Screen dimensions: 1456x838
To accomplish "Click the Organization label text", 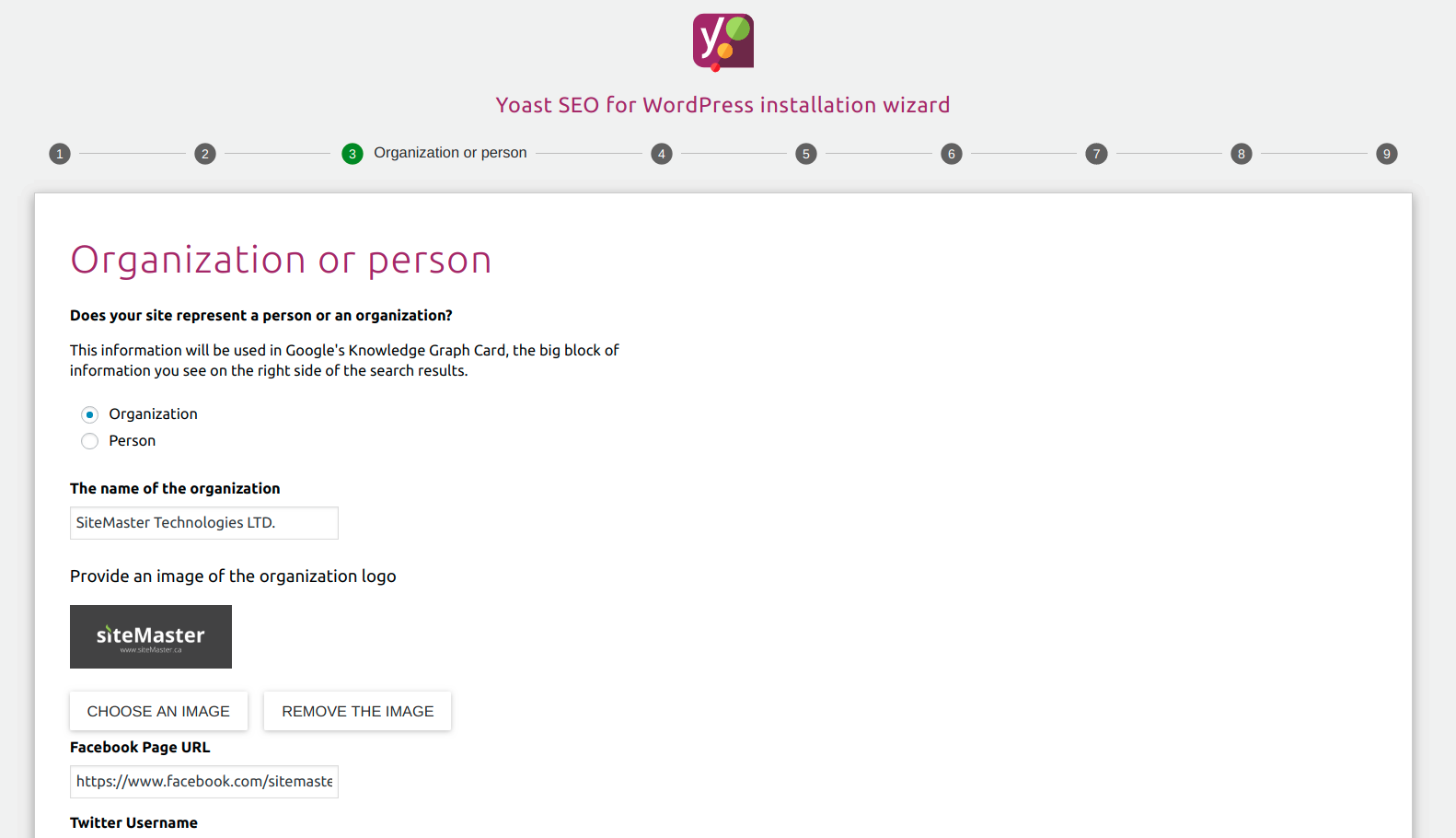I will [x=153, y=414].
